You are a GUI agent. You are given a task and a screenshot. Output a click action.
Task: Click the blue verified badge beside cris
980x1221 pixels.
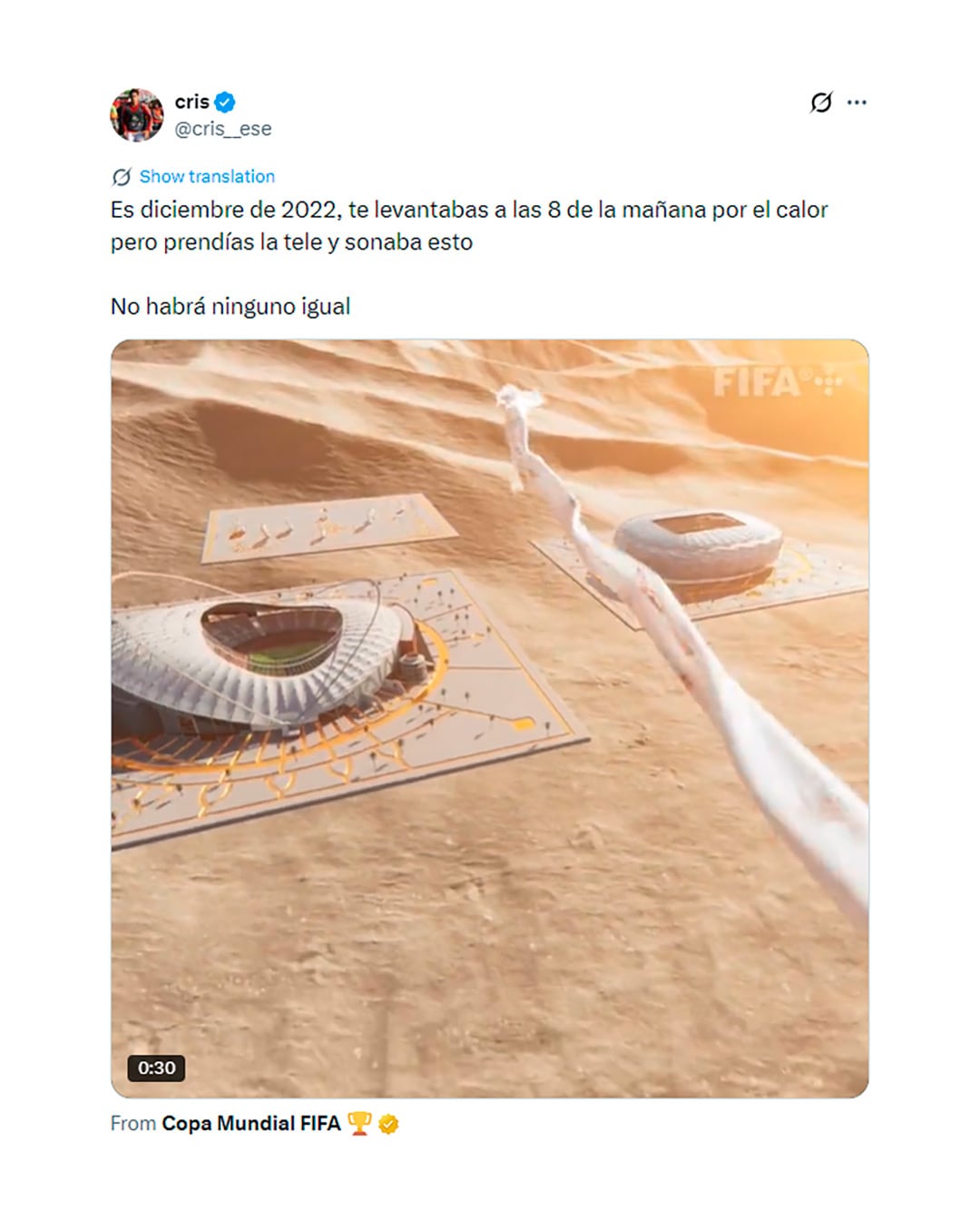(225, 102)
